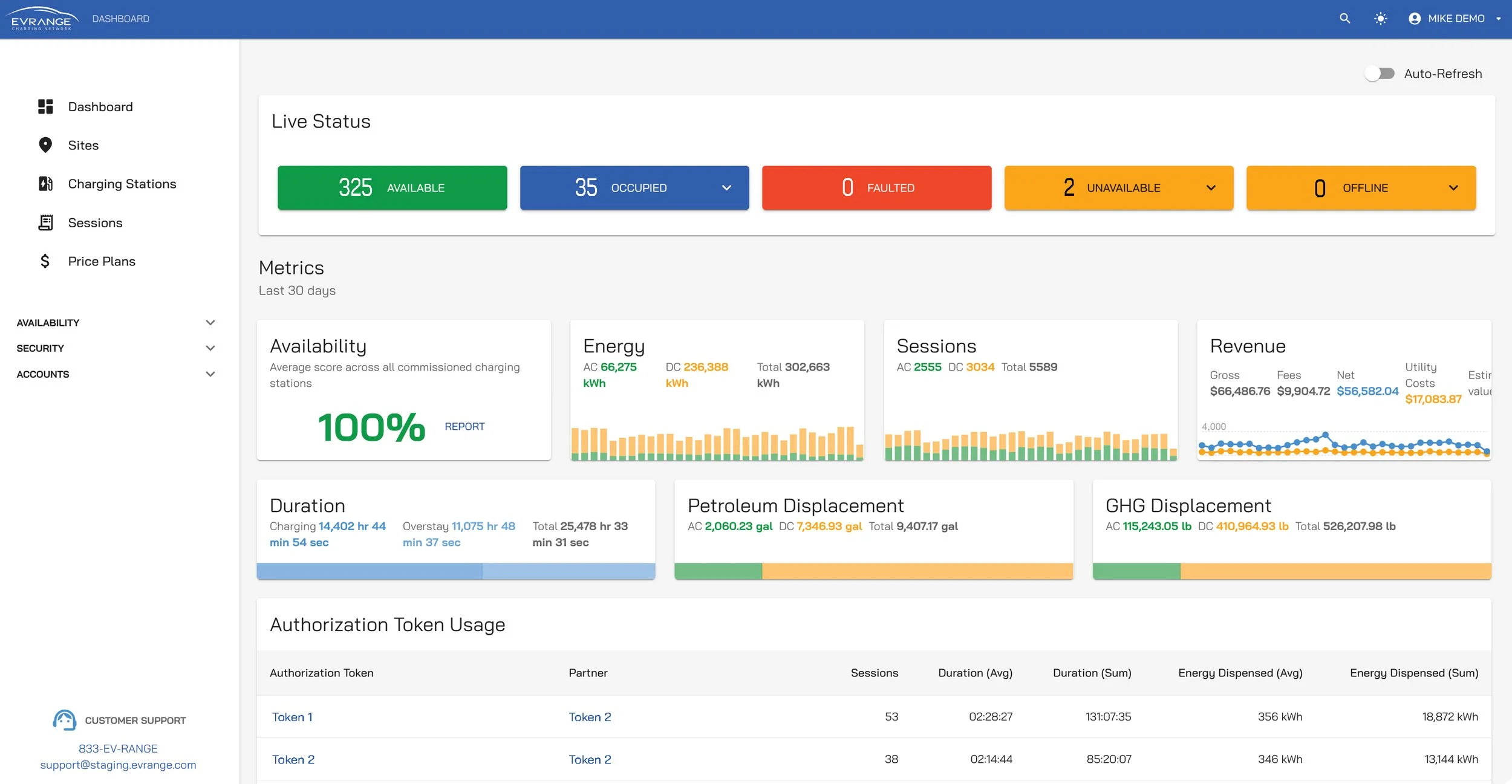Click Net revenue value $56,582.04
The image size is (1512, 784).
tap(1367, 391)
